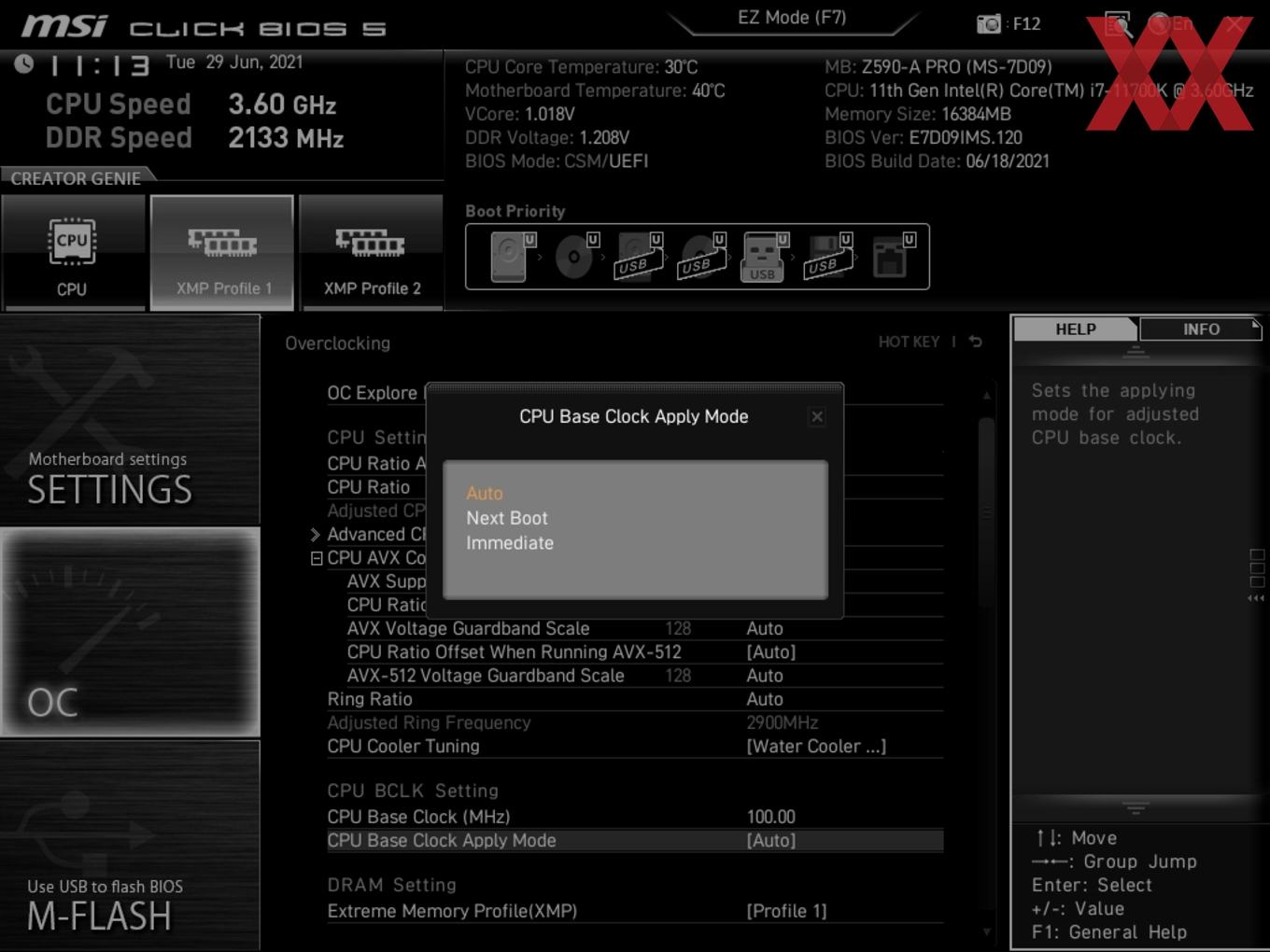
Task: Select the optical disc boot device icon
Action: pos(576,257)
